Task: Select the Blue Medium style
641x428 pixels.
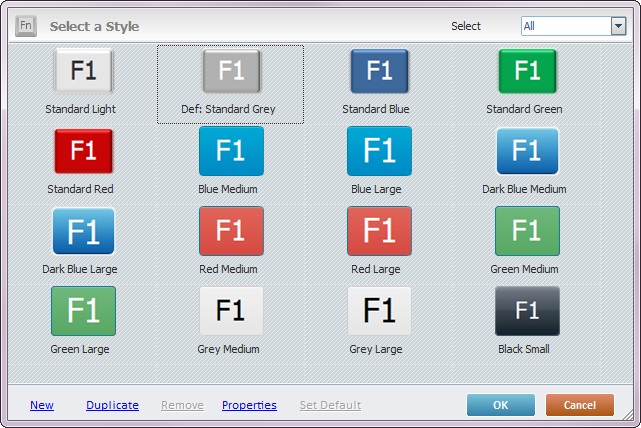Action: coord(231,152)
